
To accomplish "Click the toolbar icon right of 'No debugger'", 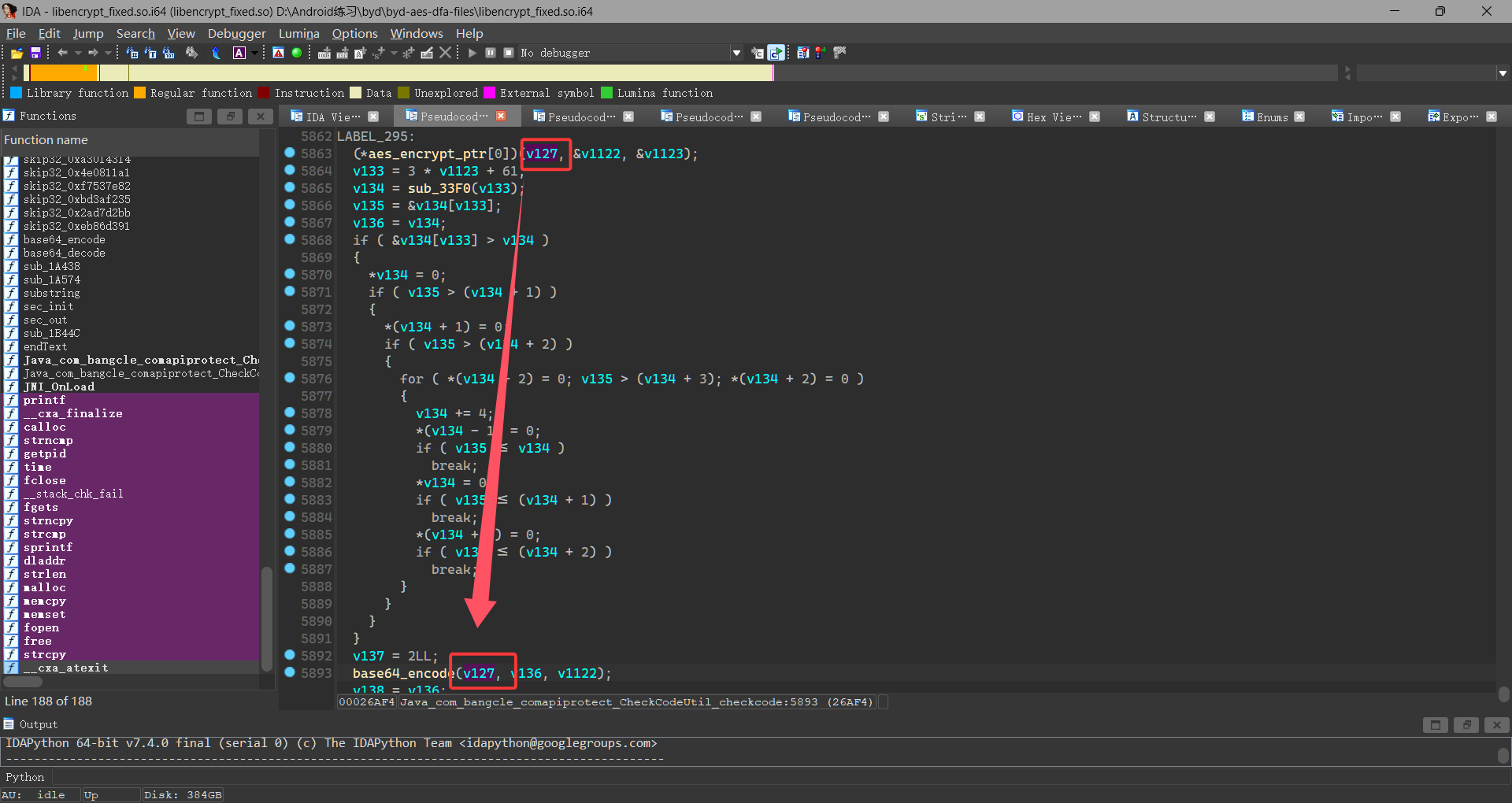I will coord(758,53).
